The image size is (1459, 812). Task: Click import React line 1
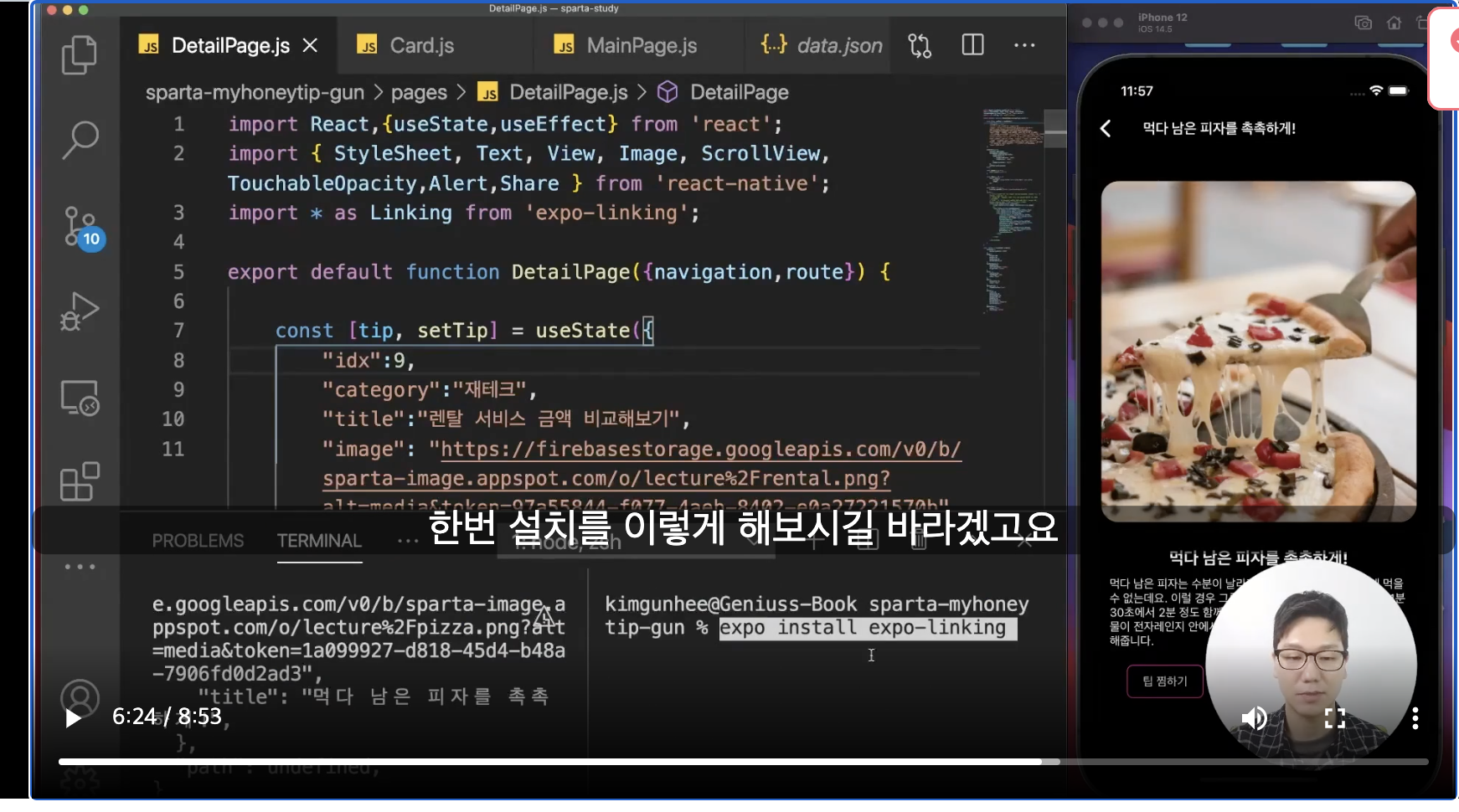tap(505, 124)
